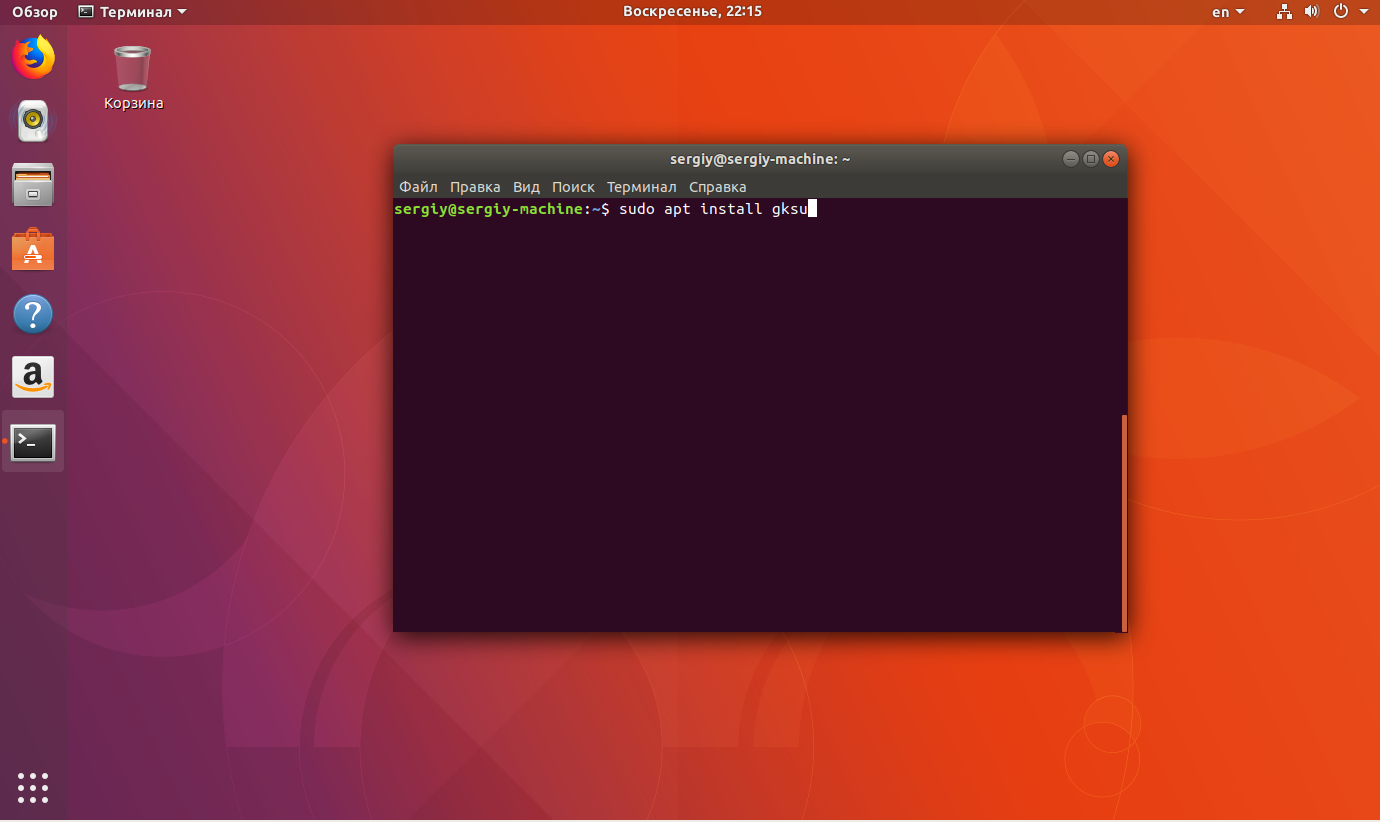Show applications grid at dock bottom

click(x=33, y=788)
